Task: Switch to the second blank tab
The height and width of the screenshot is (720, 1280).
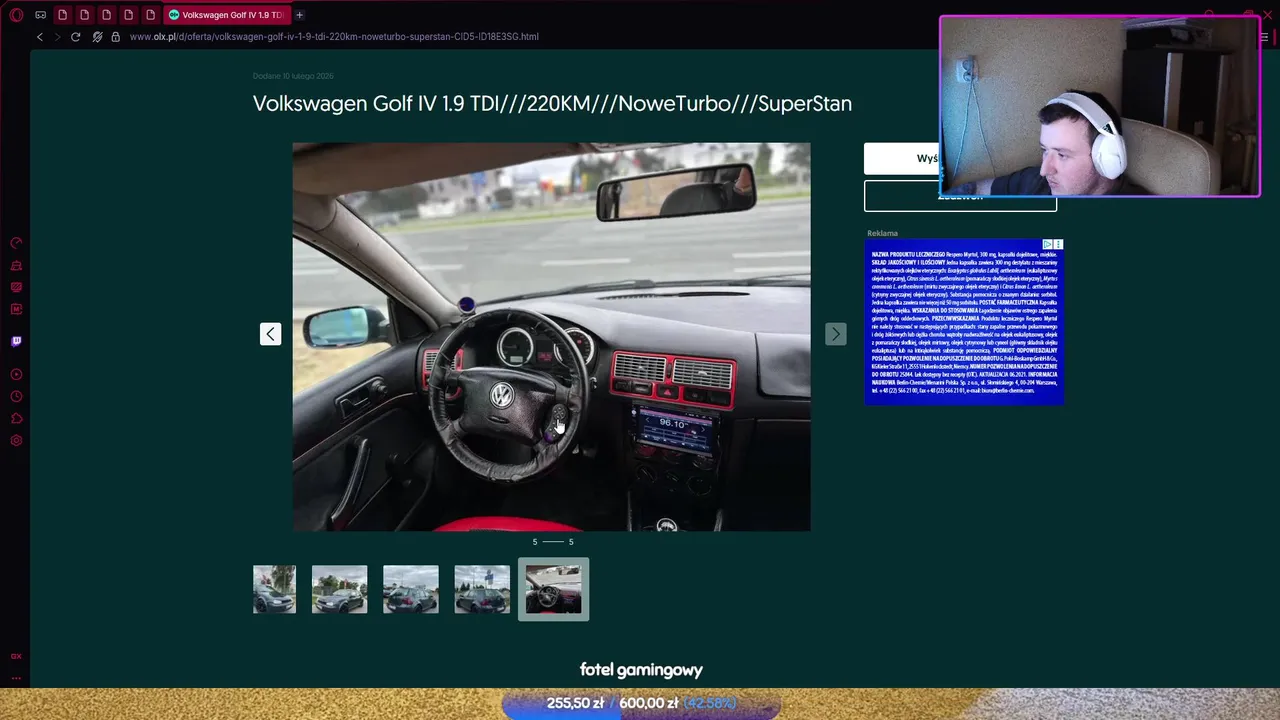Action: coord(85,15)
